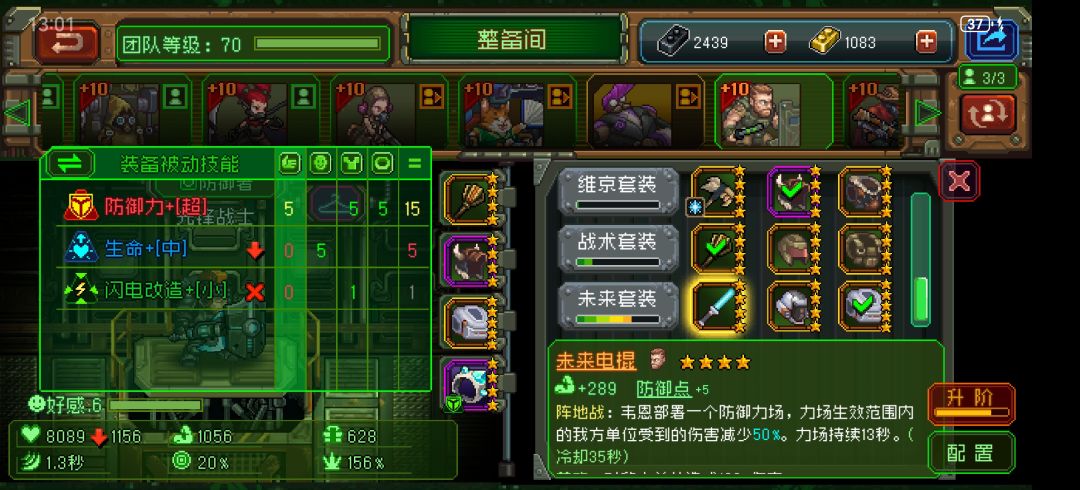Tap the blue share icon

click(990, 41)
